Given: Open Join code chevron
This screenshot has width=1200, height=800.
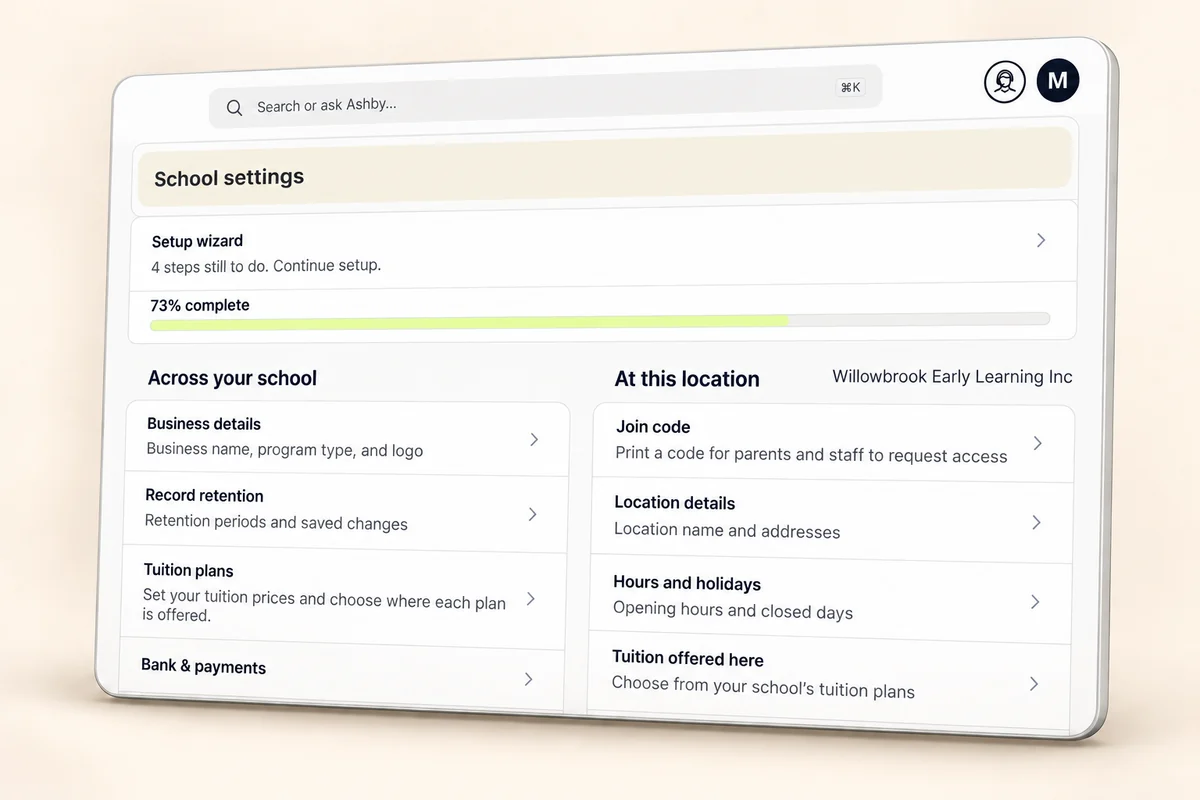Looking at the screenshot, I should click(x=1038, y=443).
